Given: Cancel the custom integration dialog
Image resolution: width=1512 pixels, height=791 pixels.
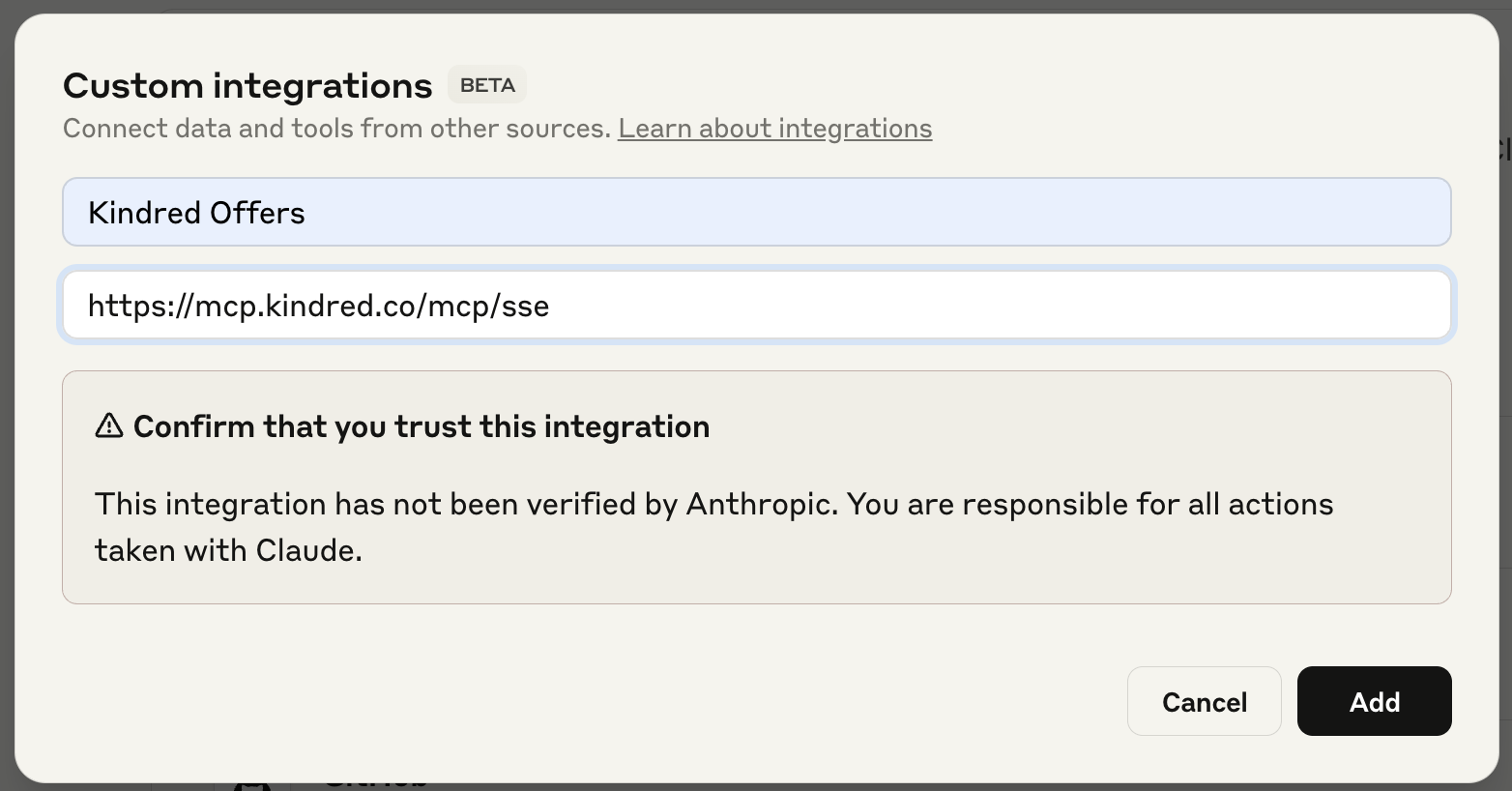Looking at the screenshot, I should [1205, 701].
